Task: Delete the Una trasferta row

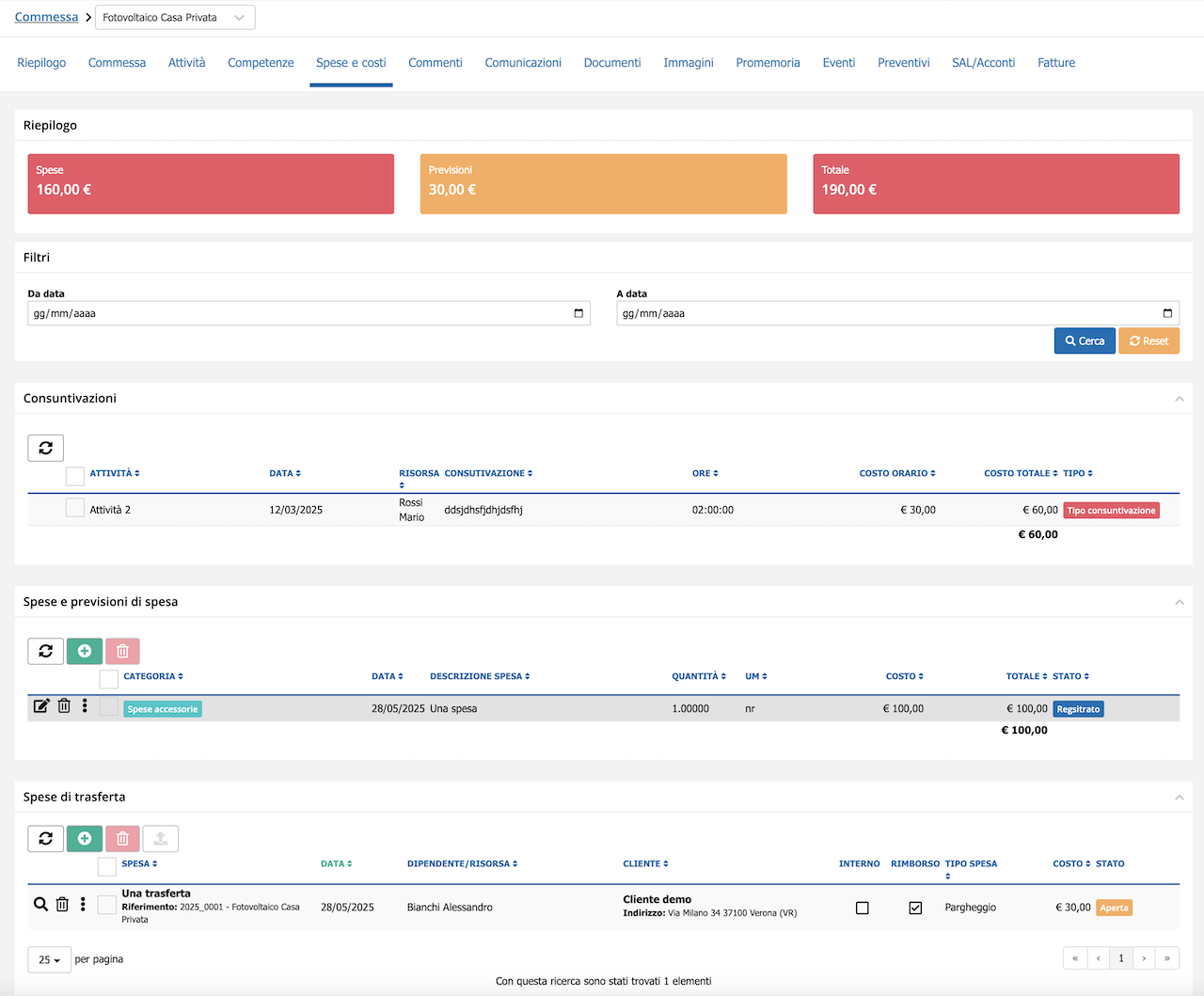Action: (x=62, y=904)
